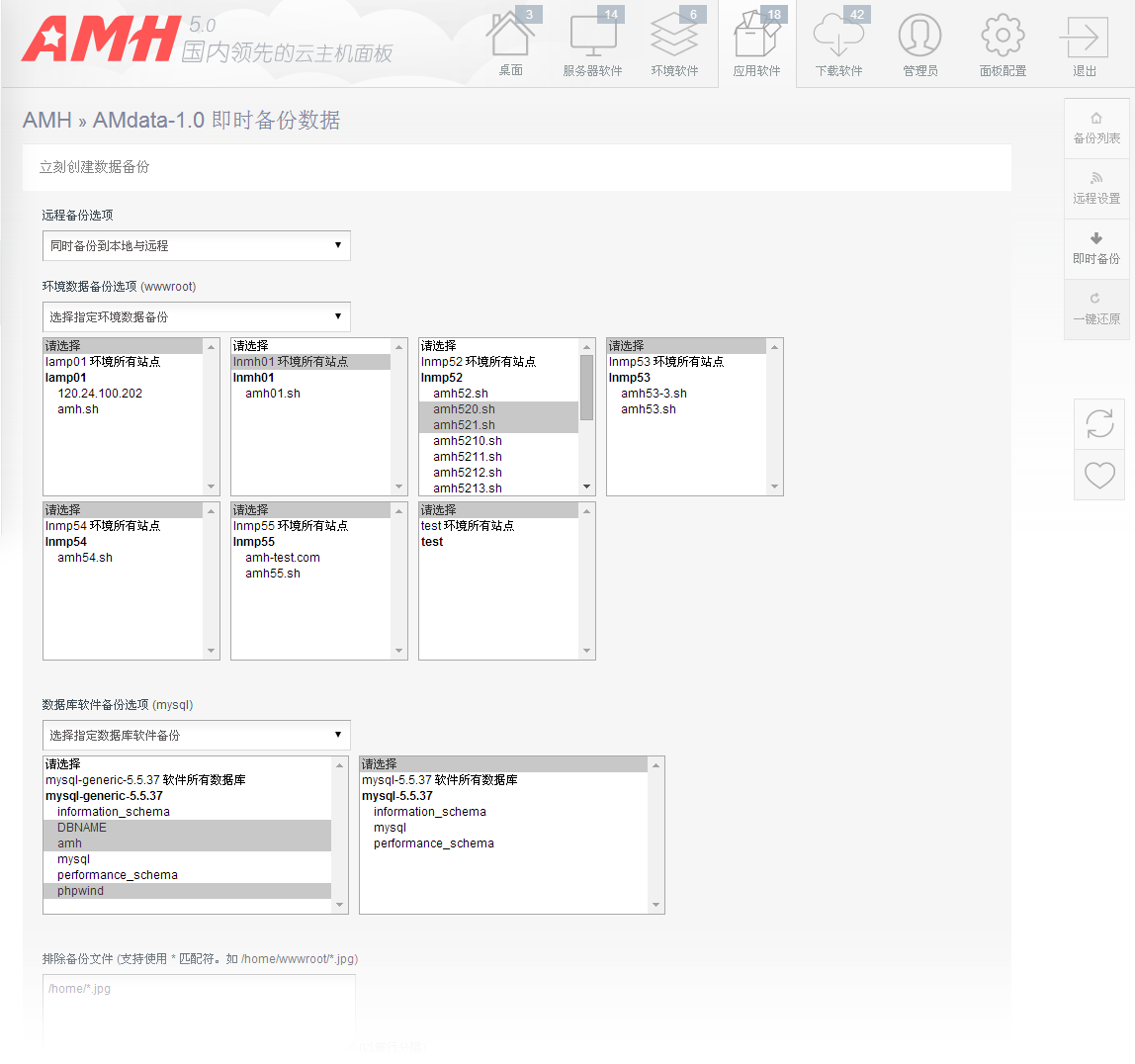Switch to 远程设置 side tab
The width and height of the screenshot is (1135, 1064).
click(x=1096, y=189)
